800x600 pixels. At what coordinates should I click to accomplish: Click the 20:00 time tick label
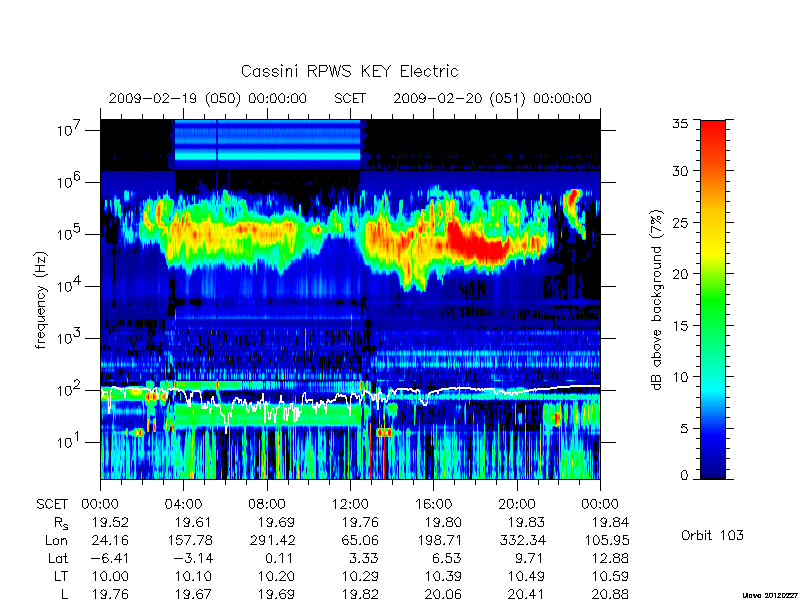(x=517, y=504)
